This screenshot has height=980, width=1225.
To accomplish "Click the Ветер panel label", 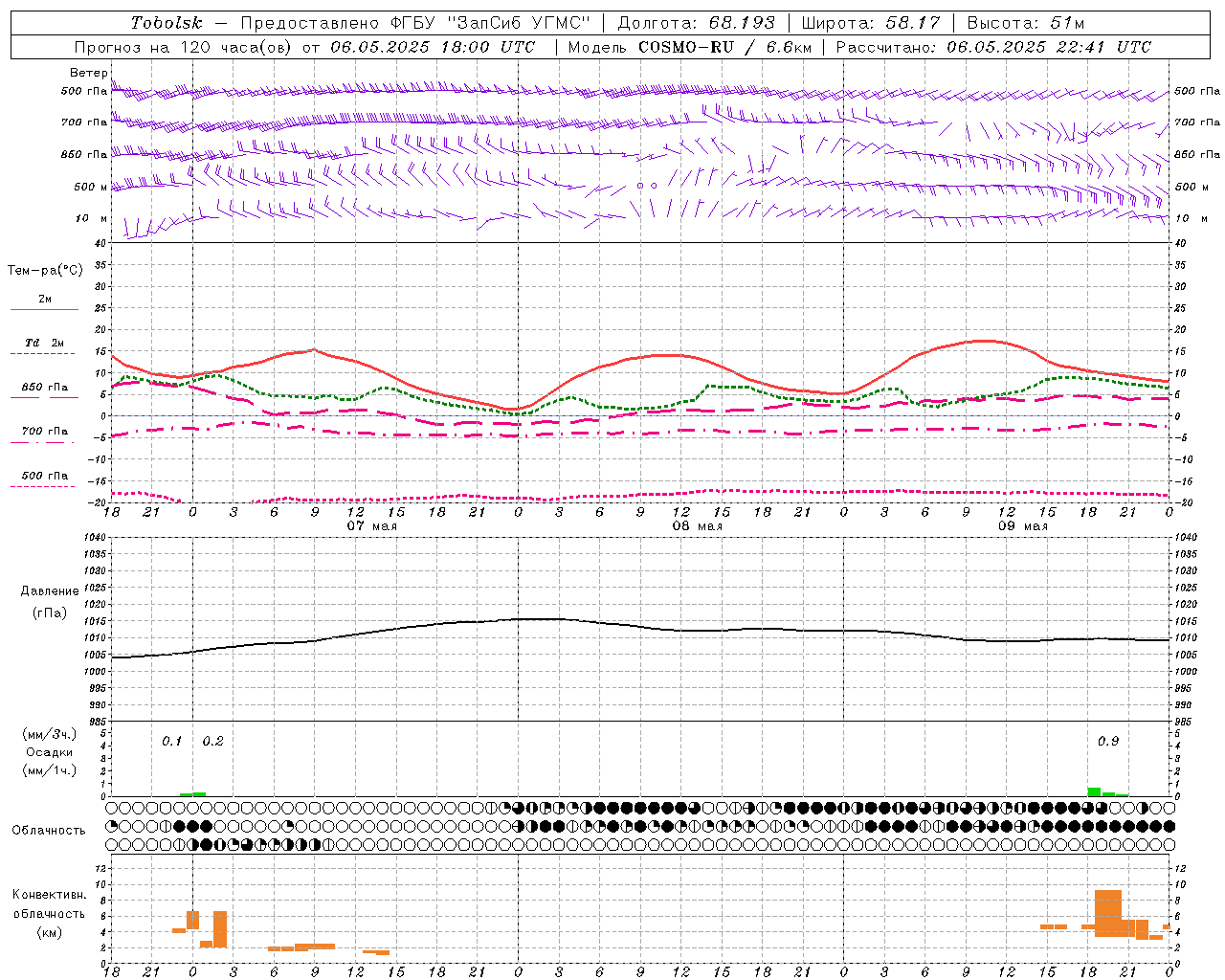I will coord(89,73).
